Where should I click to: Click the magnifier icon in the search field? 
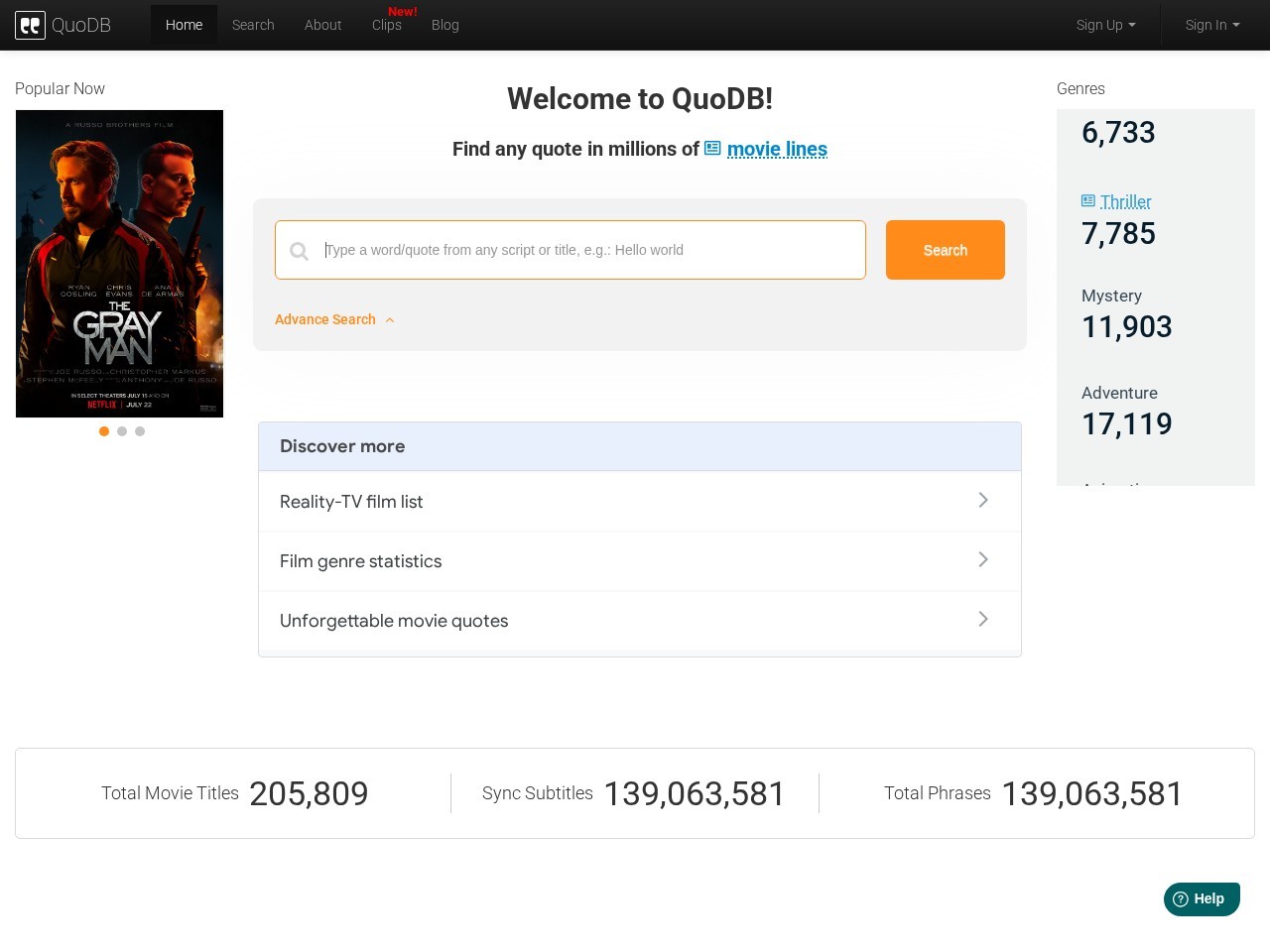click(299, 251)
